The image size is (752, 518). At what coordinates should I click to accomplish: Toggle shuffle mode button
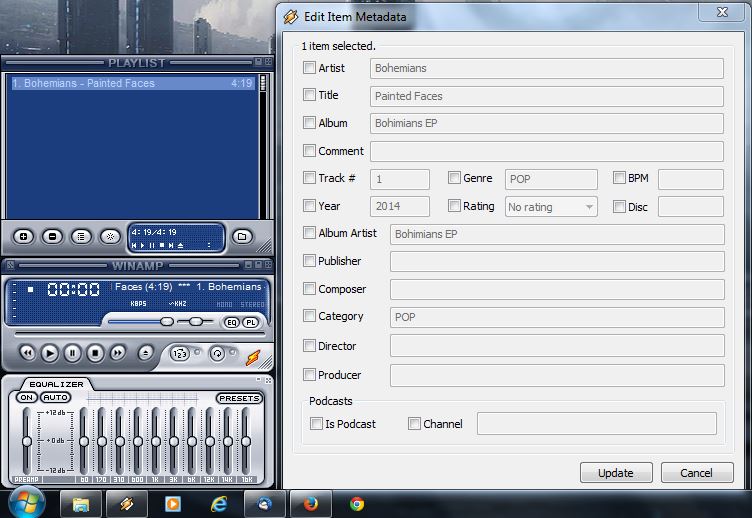(x=180, y=354)
